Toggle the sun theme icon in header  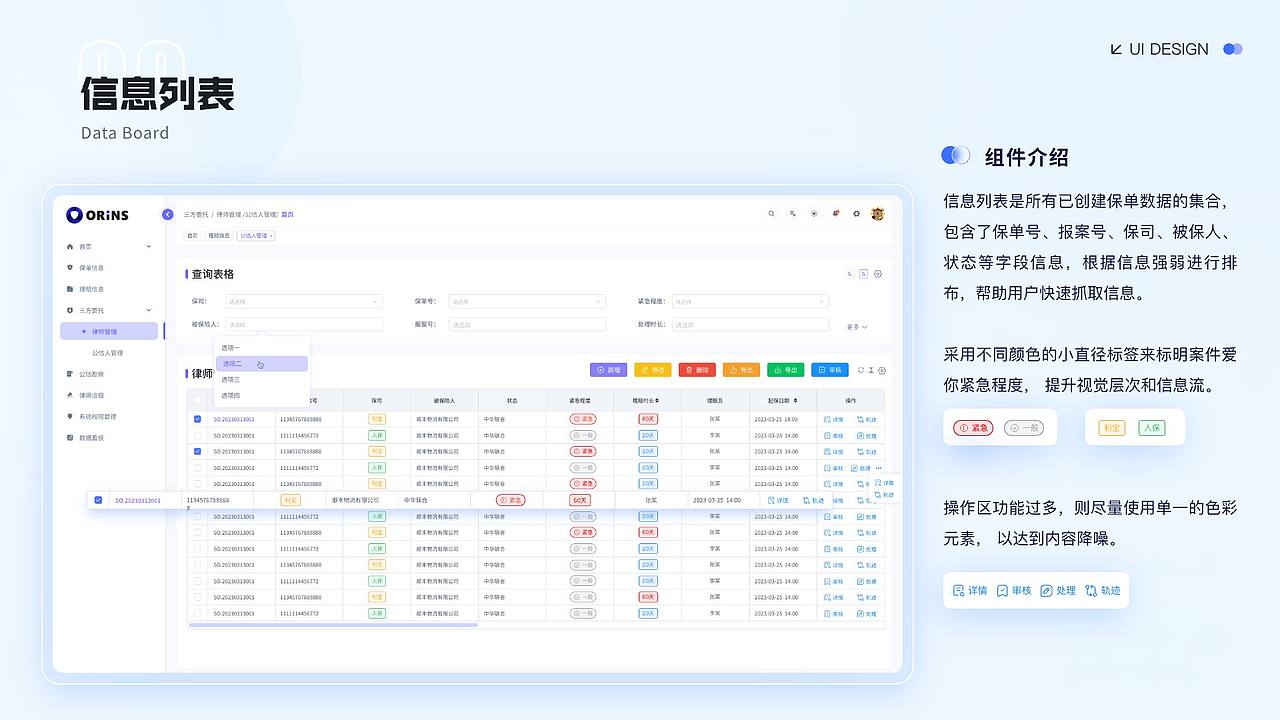click(x=814, y=214)
